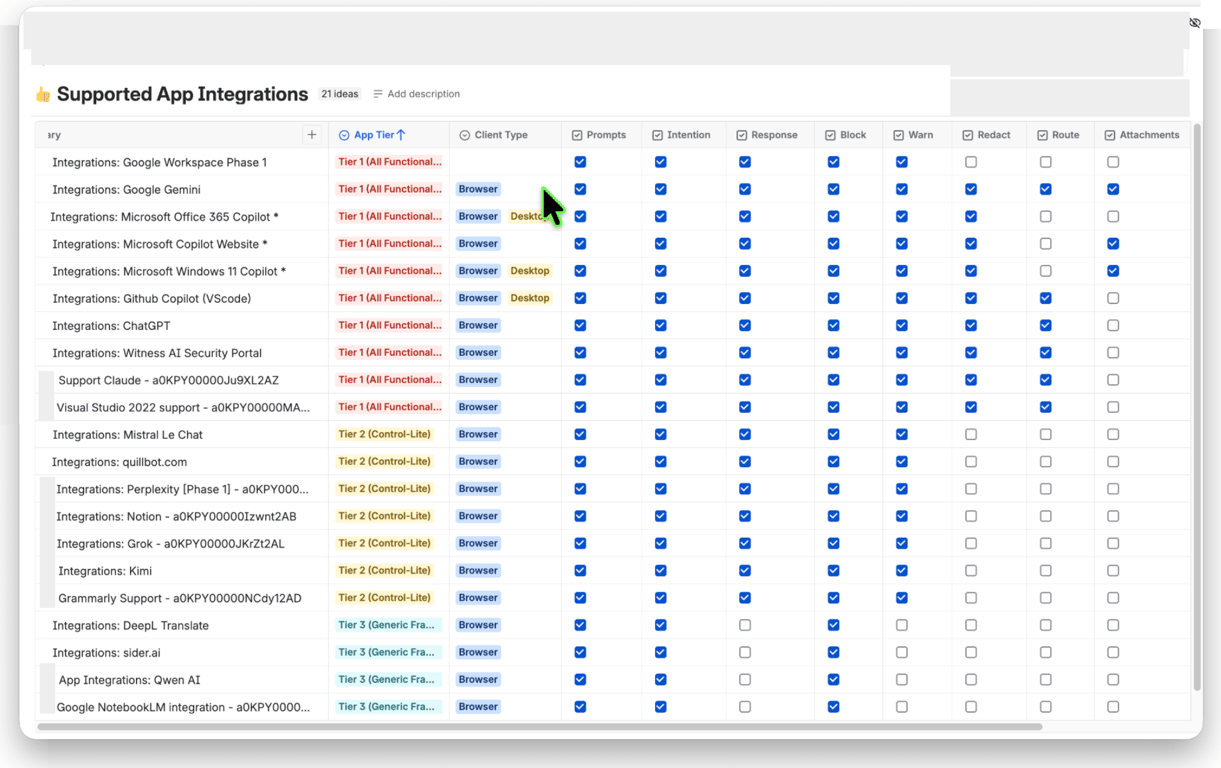
Task: Open Integrations: Google Gemini idea
Action: (126, 189)
